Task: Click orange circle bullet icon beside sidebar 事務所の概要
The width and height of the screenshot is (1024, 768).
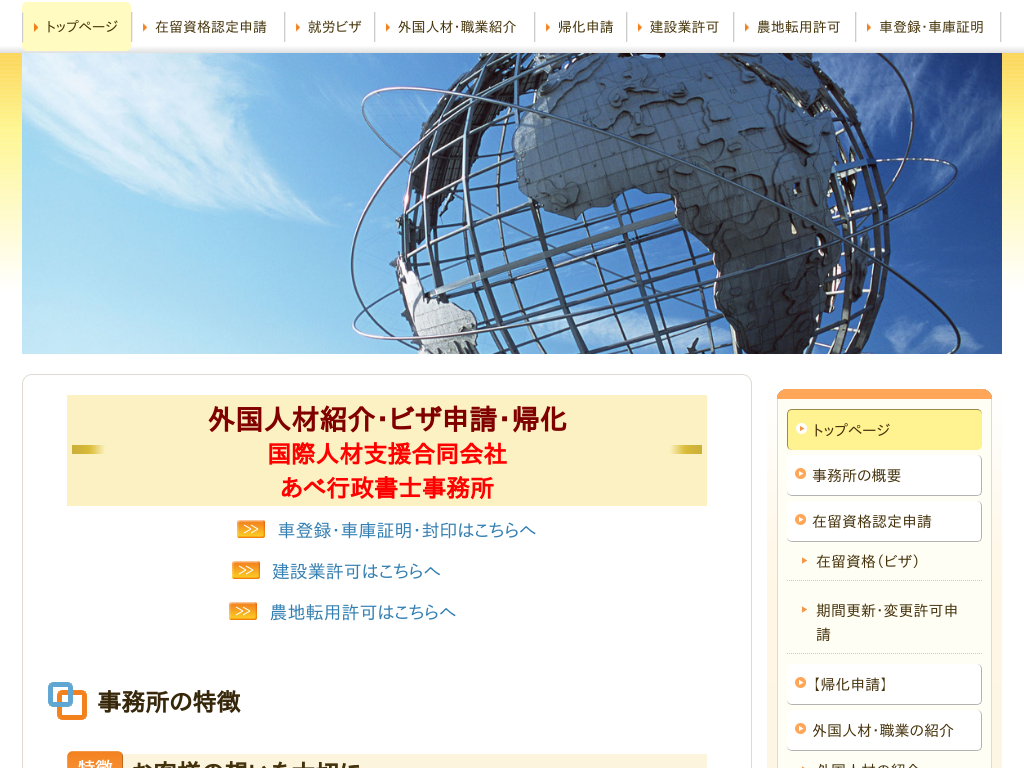Action: coord(800,473)
